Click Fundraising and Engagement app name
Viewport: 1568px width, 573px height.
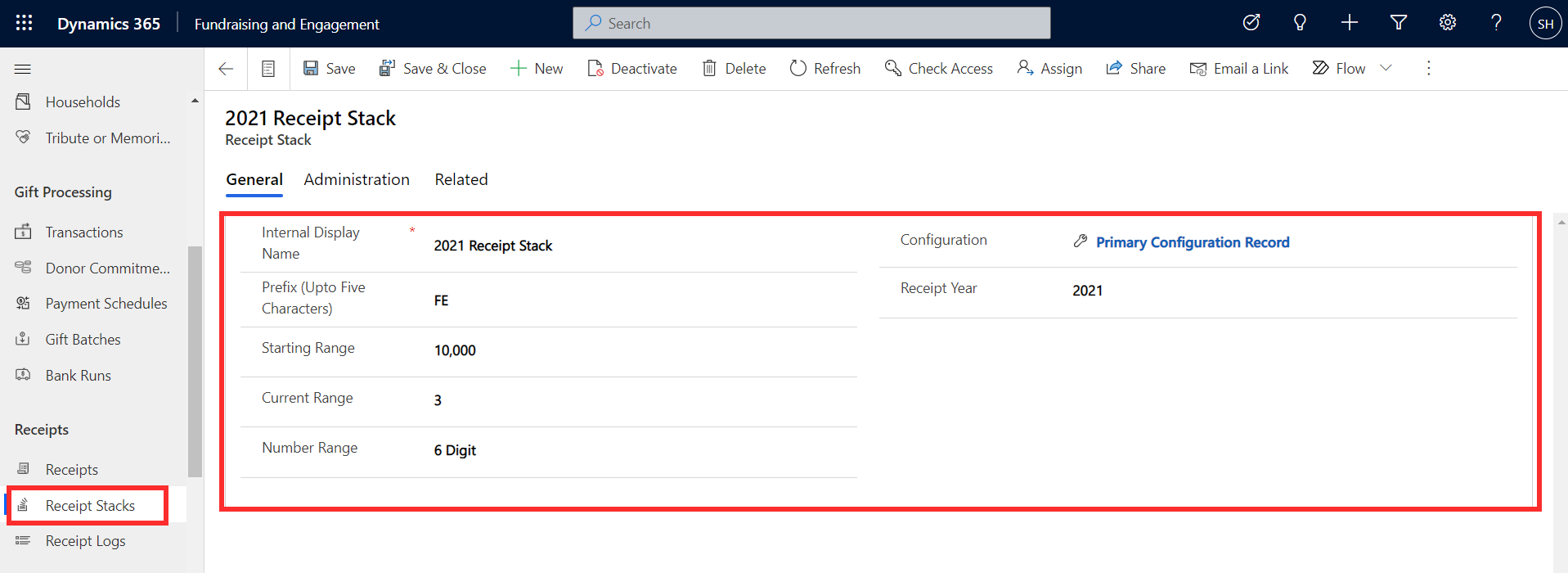pyautogui.click(x=286, y=25)
